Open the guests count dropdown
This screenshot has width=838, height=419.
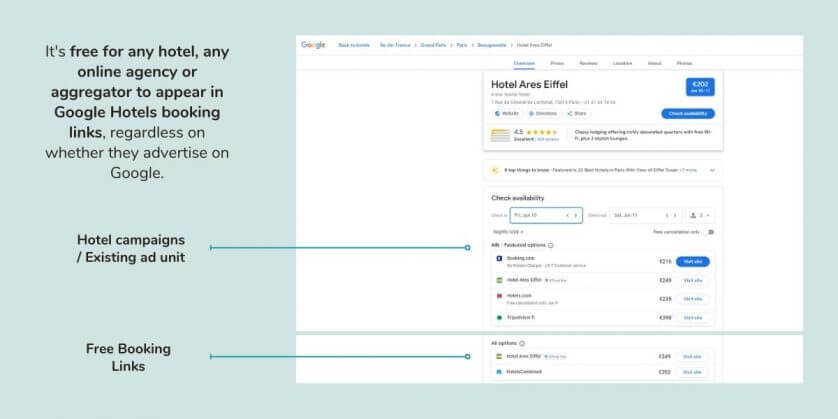tap(700, 215)
